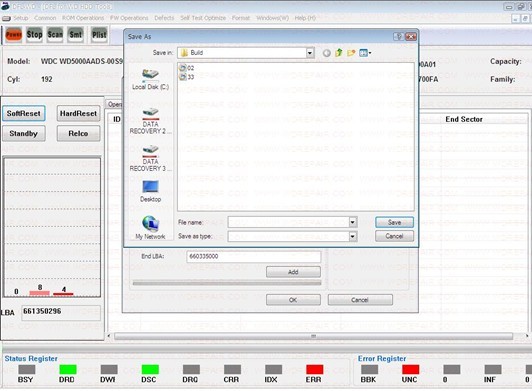Screen dimensions: 532x391
Task: Expand the Save in folder dropdown
Action: 309,53
